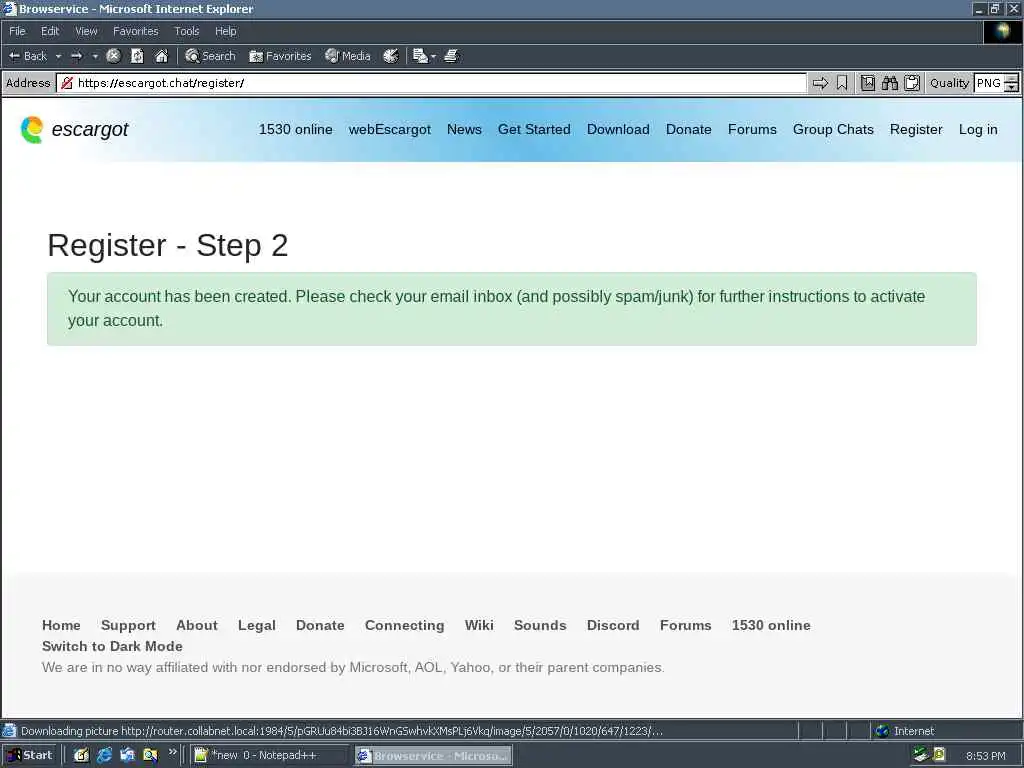Click Donate in the footer
The image size is (1024, 768).
tap(320, 625)
